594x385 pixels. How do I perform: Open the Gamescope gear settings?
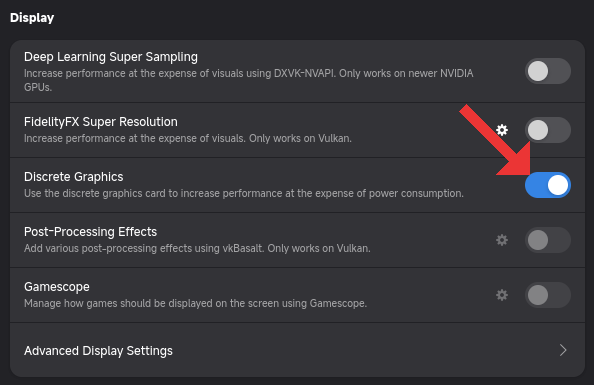502,295
